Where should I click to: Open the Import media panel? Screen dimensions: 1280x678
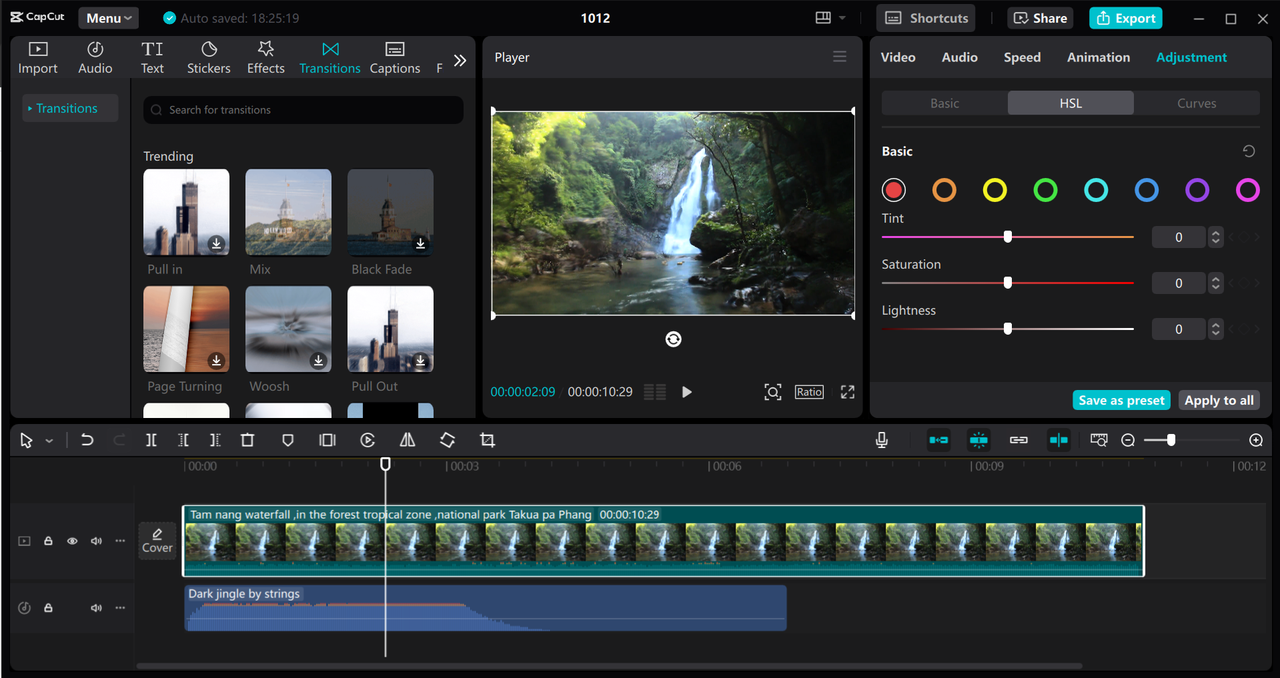tap(38, 58)
